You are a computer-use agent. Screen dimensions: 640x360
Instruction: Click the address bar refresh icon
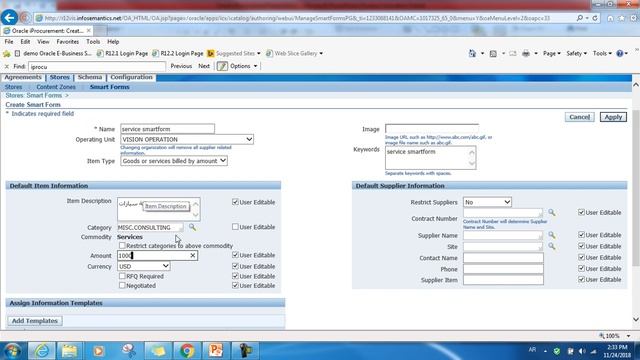coord(595,18)
